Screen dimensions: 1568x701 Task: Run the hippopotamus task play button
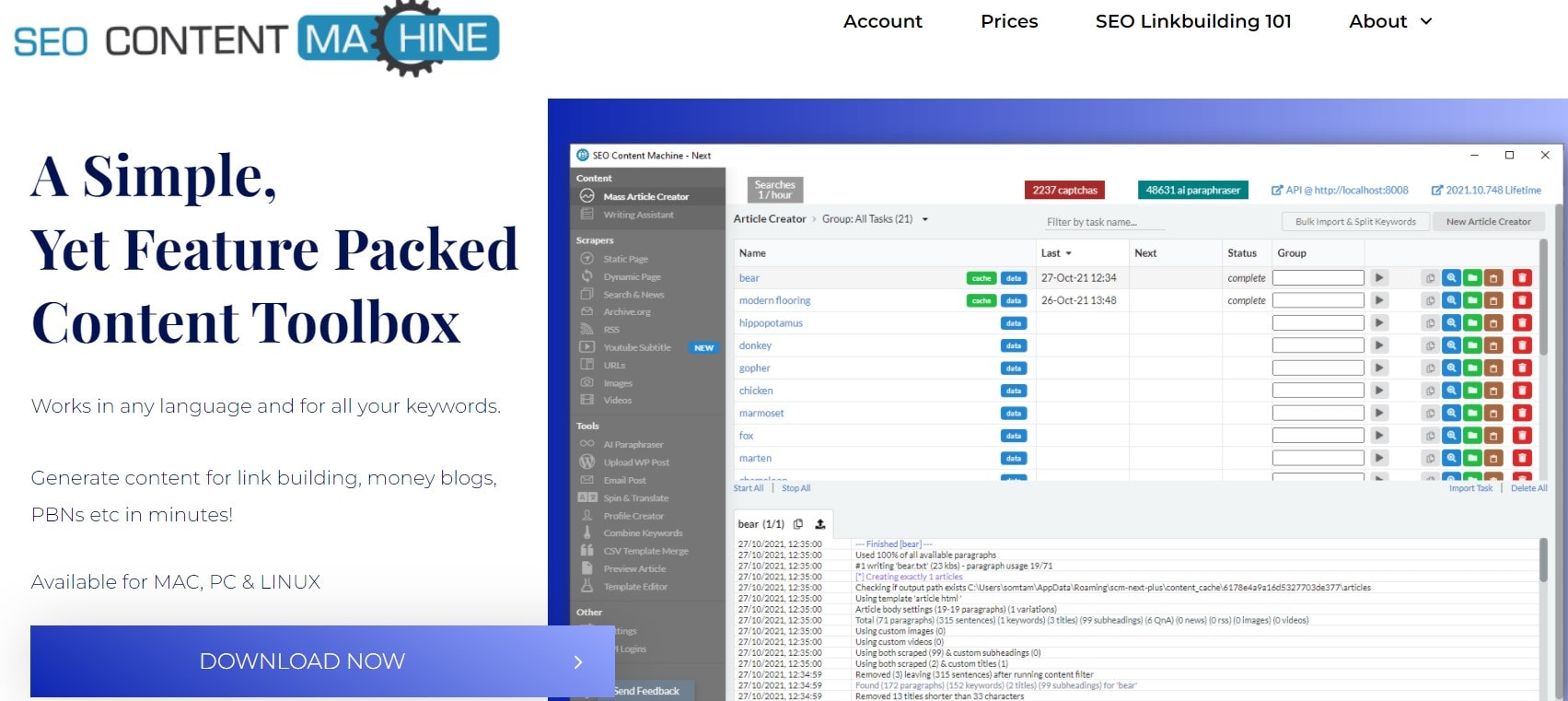click(1378, 322)
